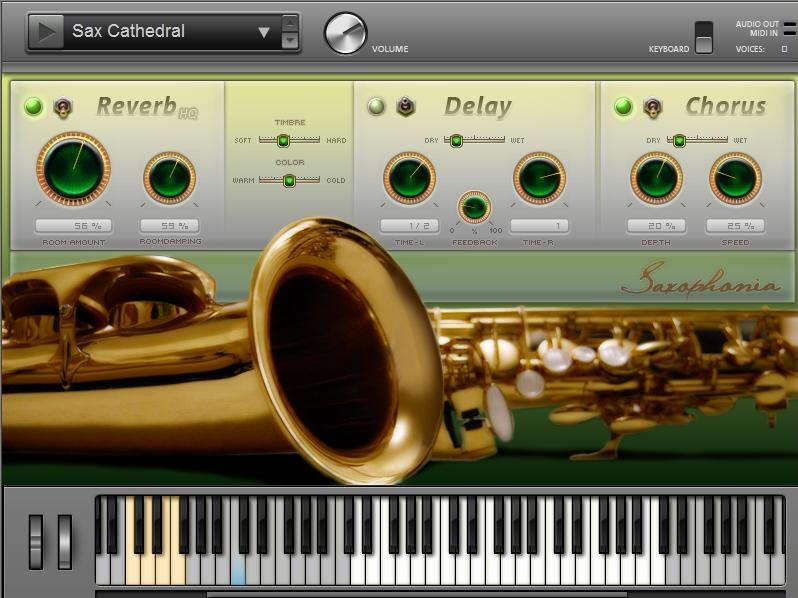This screenshot has height=598, width=798.
Task: Adjust the Volume knob
Action: (x=346, y=34)
